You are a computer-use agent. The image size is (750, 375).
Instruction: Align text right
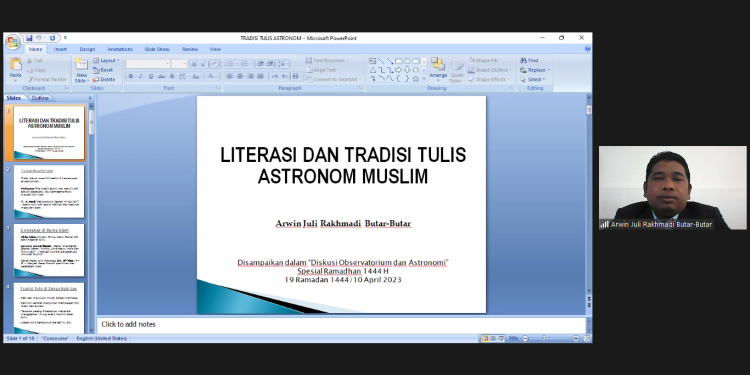tap(250, 77)
